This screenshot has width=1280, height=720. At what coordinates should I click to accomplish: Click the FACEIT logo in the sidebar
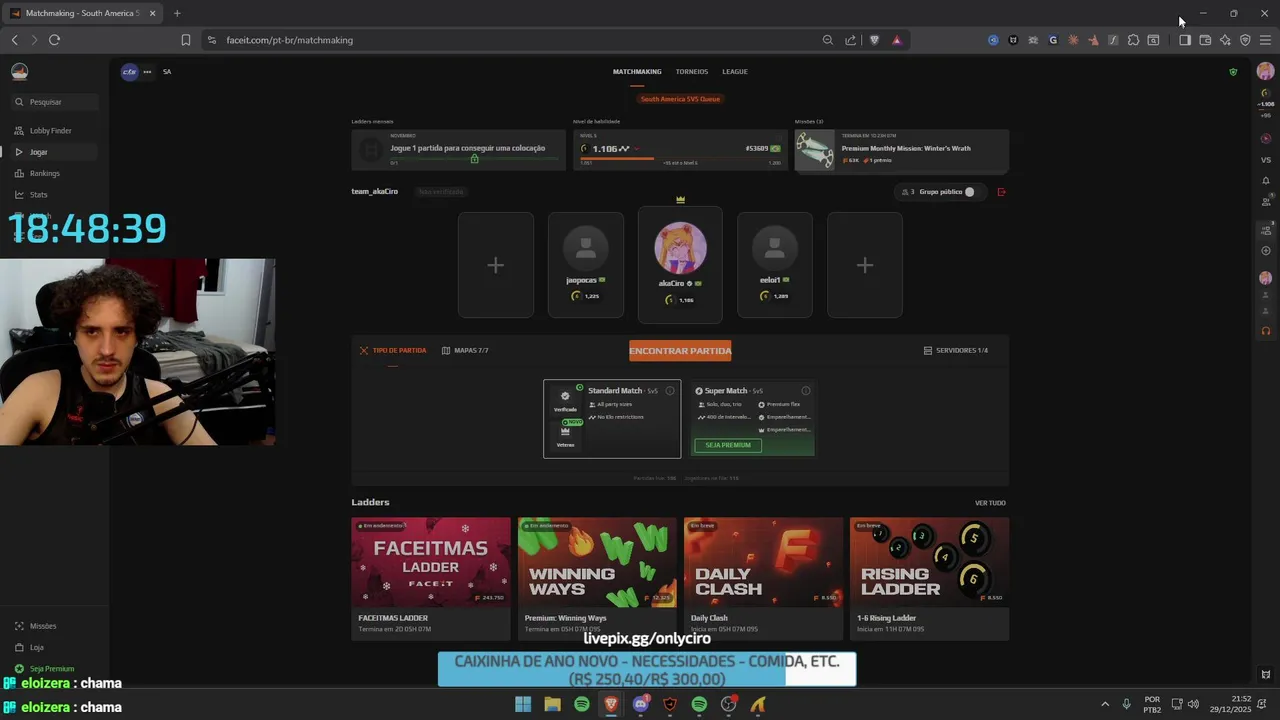pos(19,71)
